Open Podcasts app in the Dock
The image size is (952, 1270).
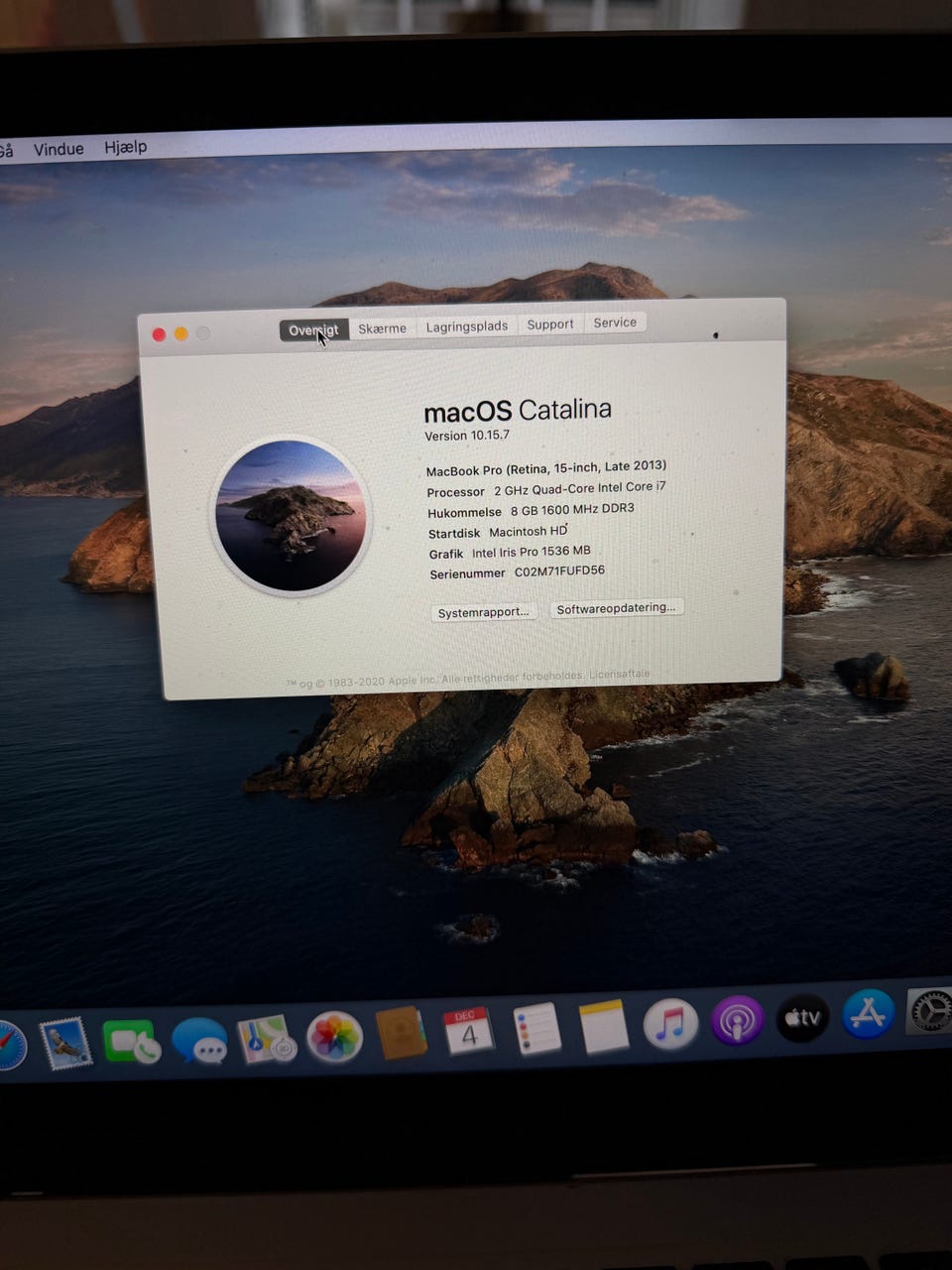point(737,1021)
